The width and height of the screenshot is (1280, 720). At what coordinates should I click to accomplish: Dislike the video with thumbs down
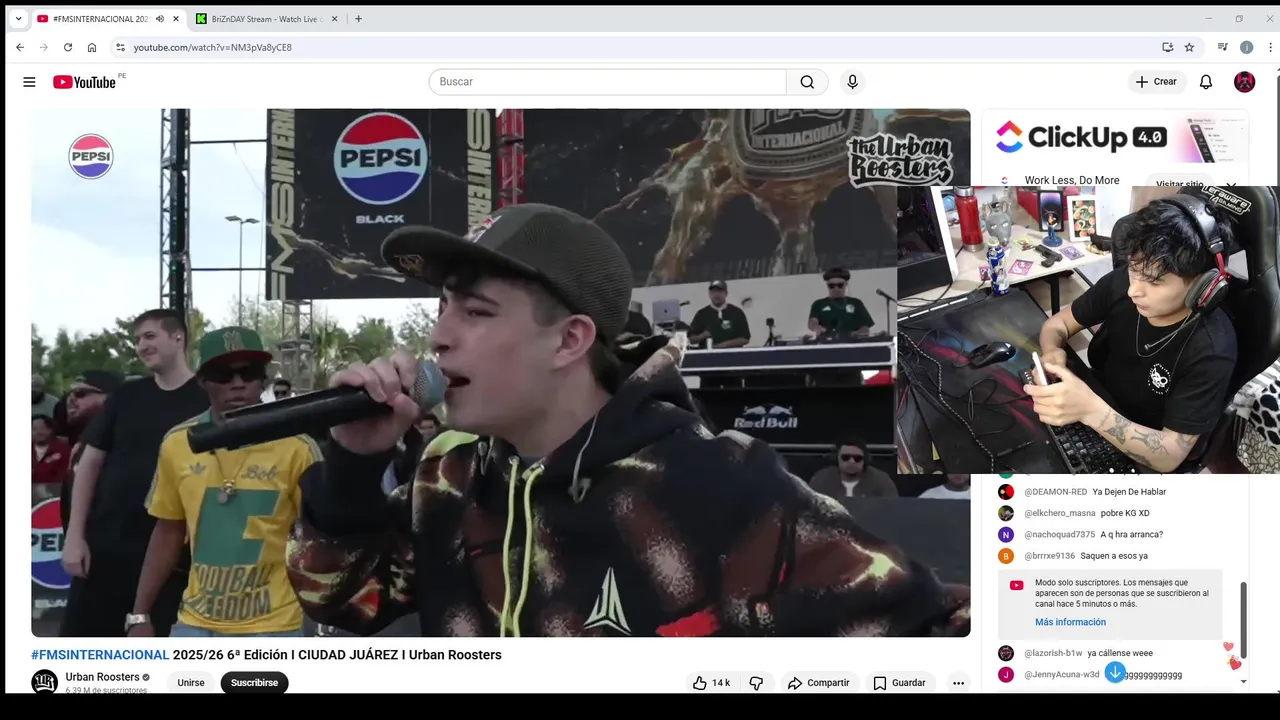[x=756, y=683]
